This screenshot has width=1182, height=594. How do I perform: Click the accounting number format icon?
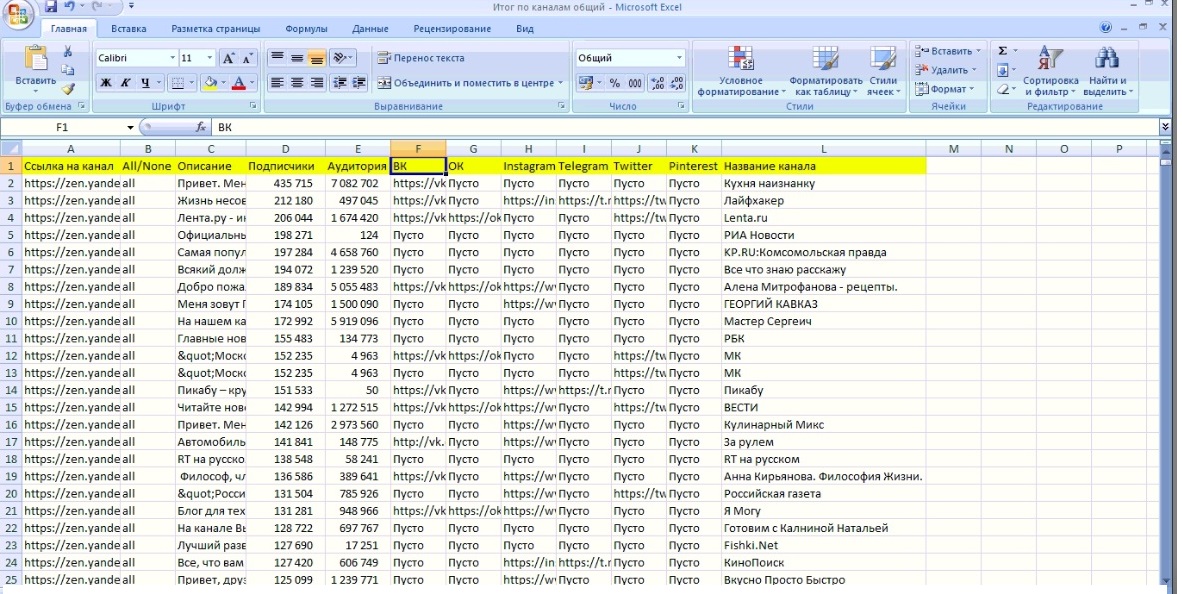[x=586, y=83]
